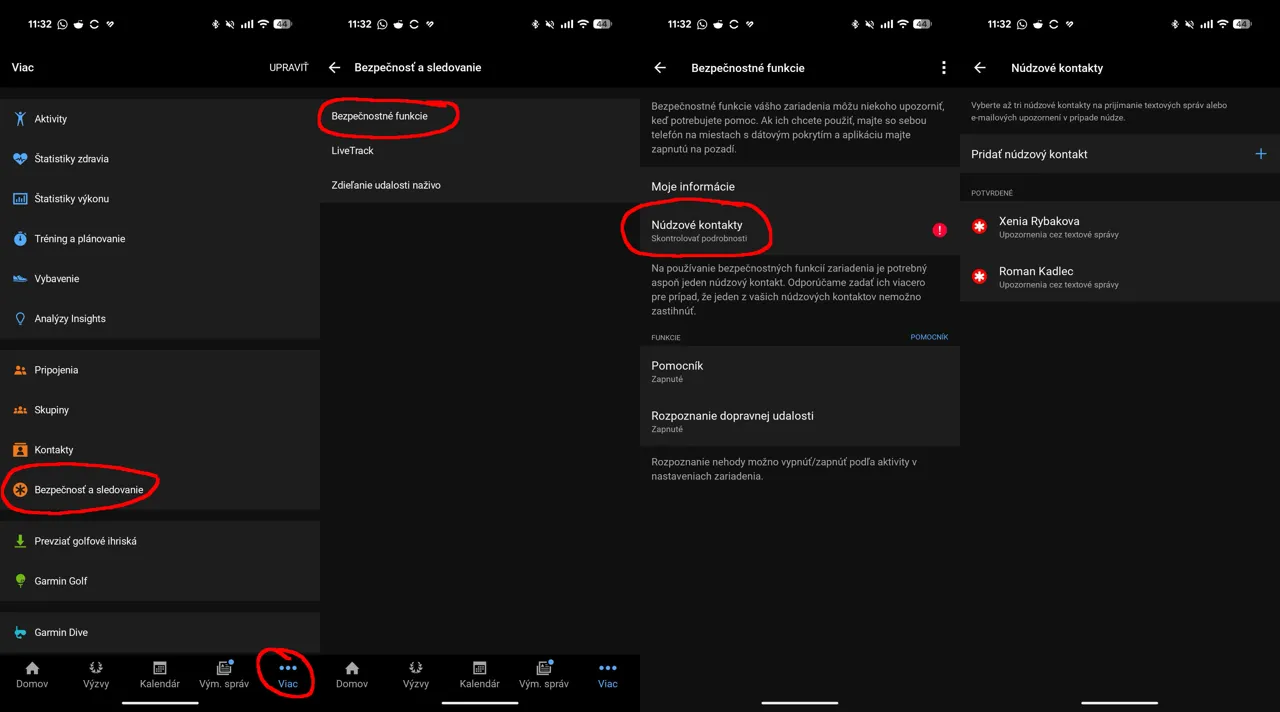Viewport: 1280px width, 712px height.
Task: Open the three-dot menu in Bezpečnostné funkcie
Action: pos(943,68)
